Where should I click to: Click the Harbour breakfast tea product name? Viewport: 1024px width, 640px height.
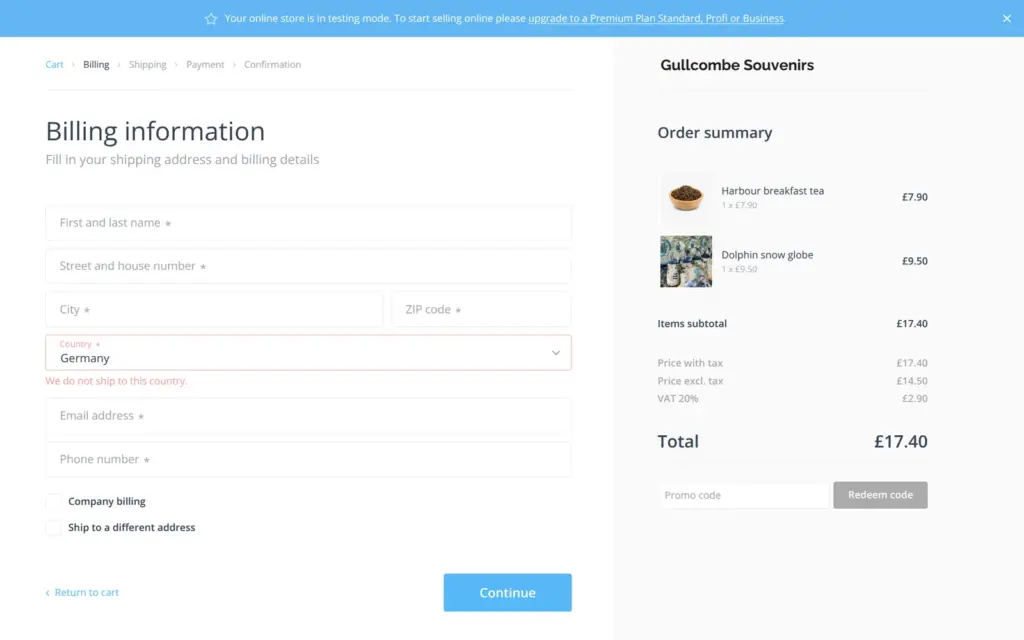[x=773, y=191]
